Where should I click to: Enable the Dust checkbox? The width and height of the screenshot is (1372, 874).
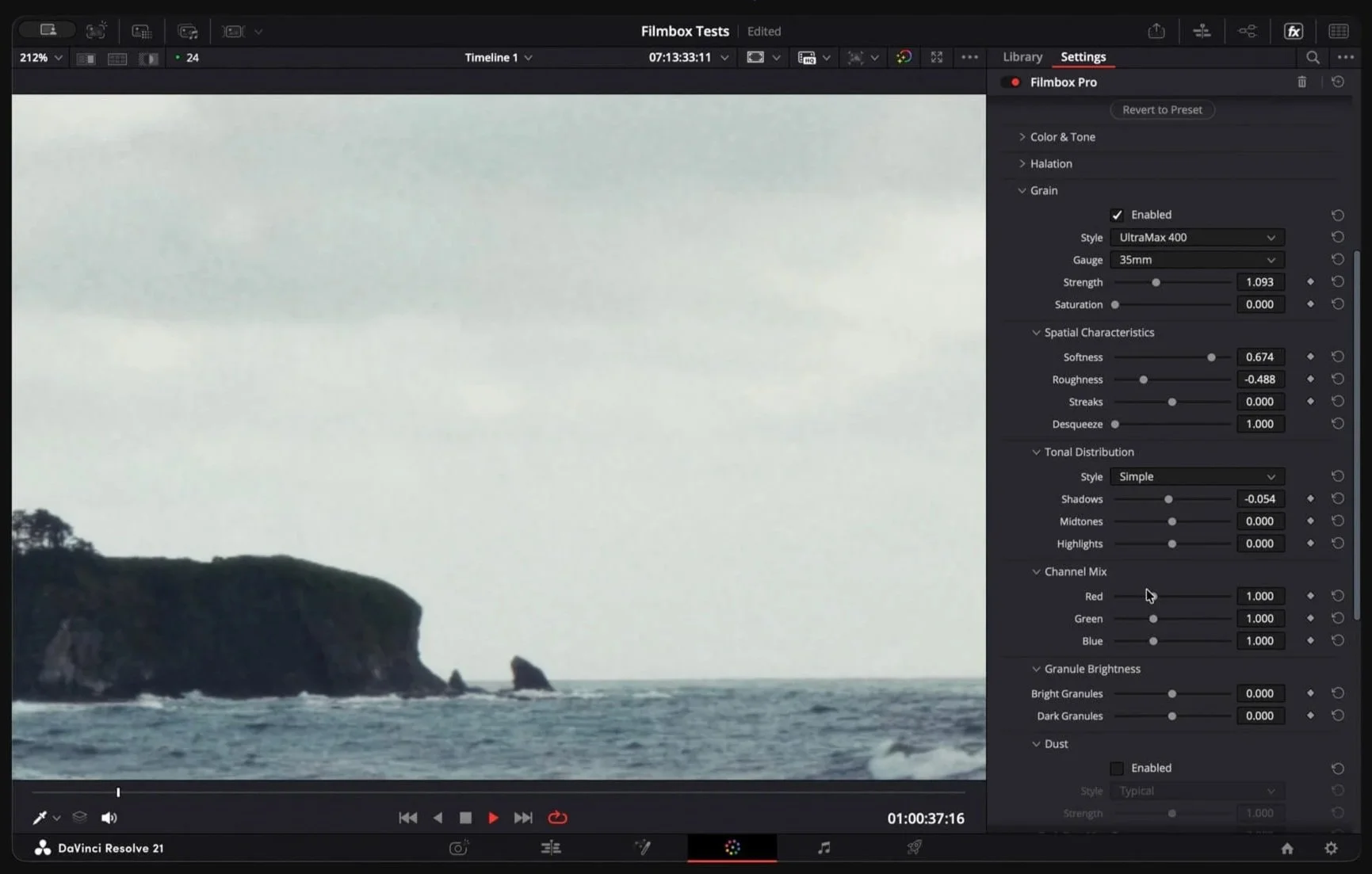pyautogui.click(x=1117, y=768)
